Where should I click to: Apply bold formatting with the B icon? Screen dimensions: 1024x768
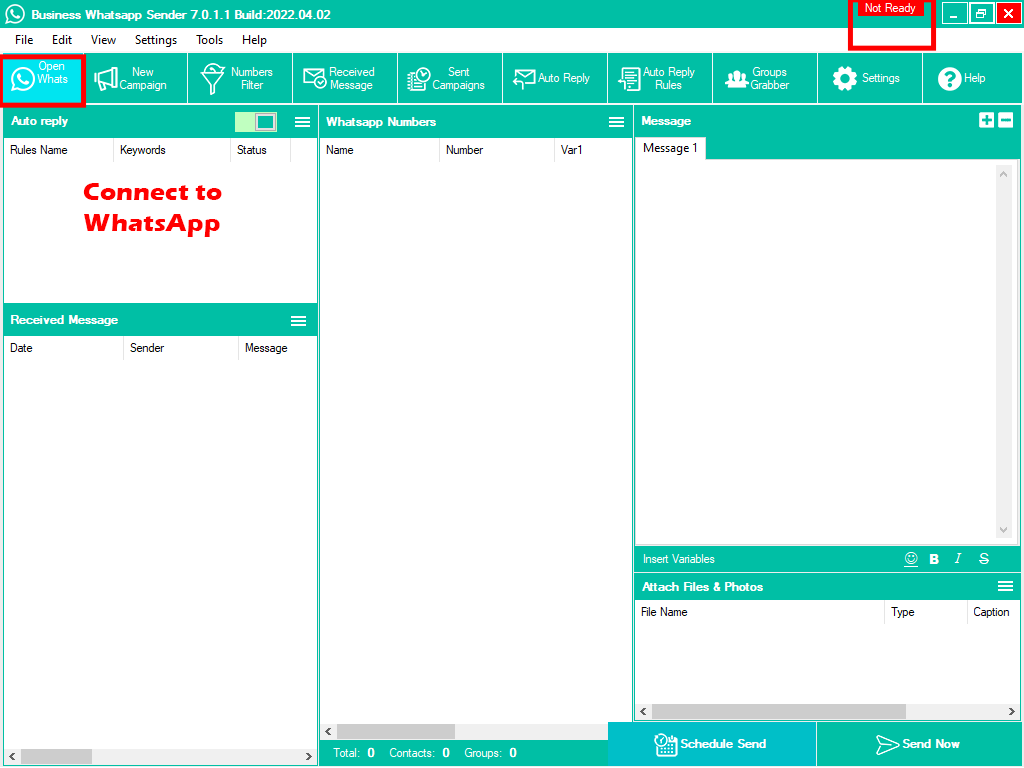tap(935, 559)
